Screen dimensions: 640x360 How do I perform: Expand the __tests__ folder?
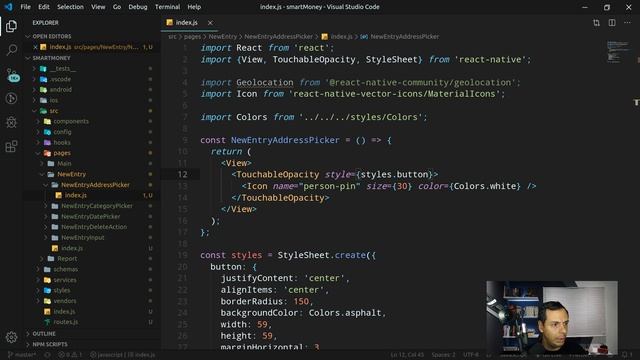pos(62,69)
